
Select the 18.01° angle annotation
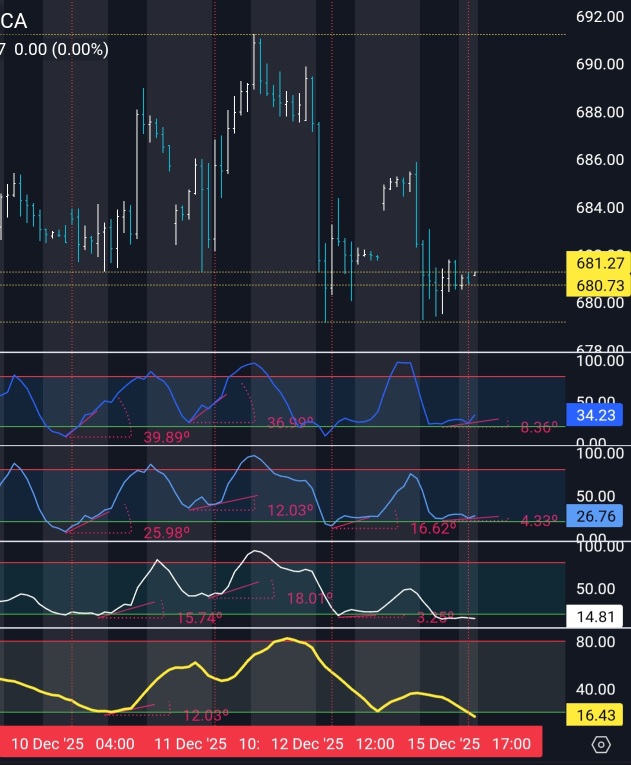[x=310, y=598]
